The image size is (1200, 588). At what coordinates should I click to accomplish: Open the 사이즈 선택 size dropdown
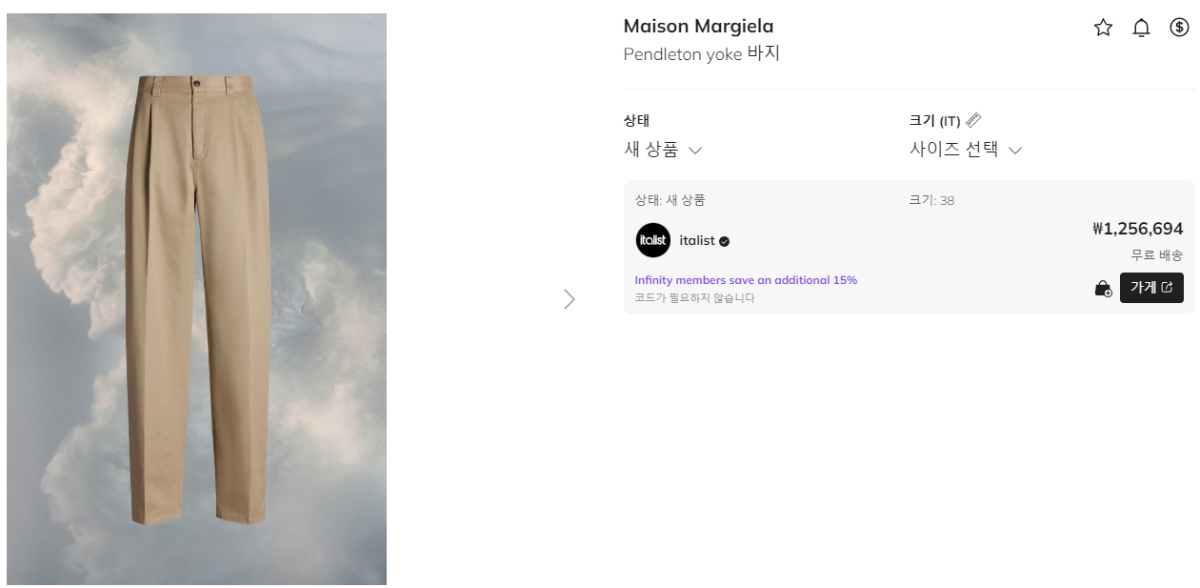click(x=965, y=150)
